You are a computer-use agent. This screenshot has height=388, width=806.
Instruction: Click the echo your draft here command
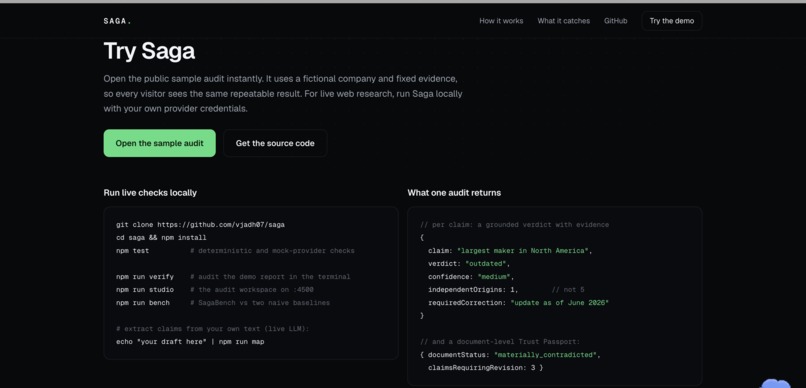(190, 341)
